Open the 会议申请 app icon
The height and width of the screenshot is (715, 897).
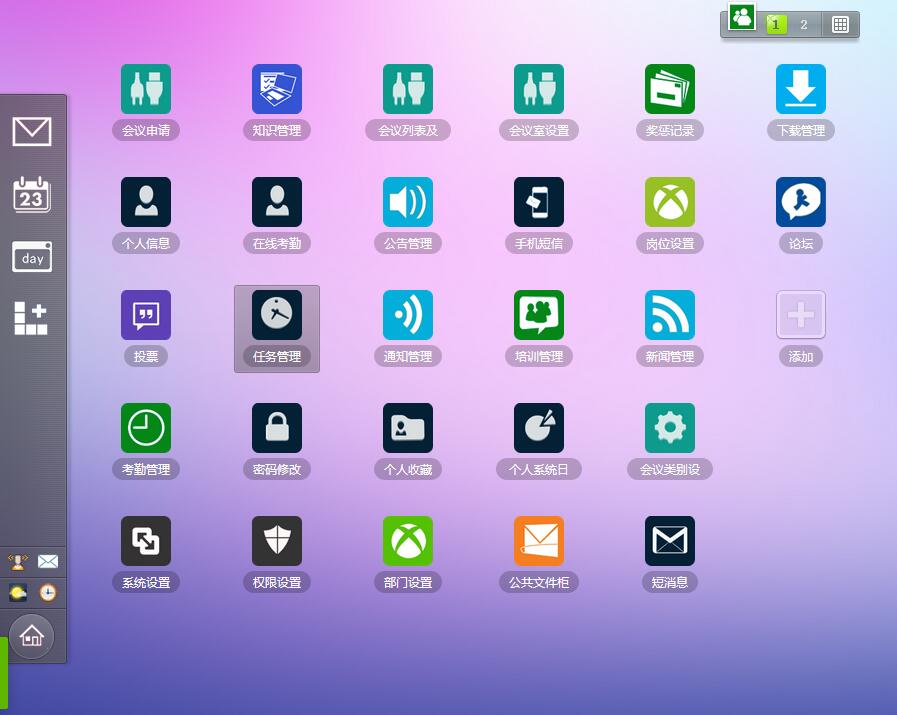click(146, 89)
